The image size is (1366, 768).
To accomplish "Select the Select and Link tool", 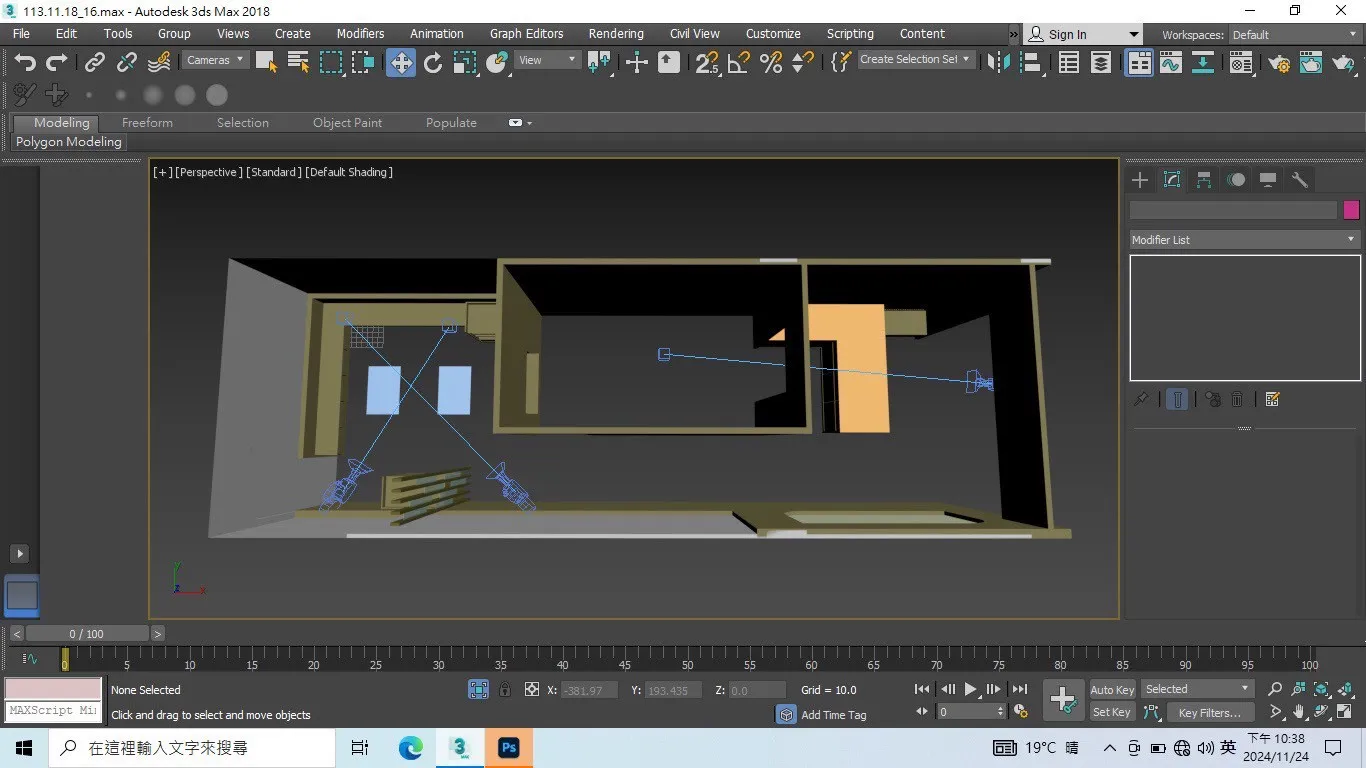I will click(95, 62).
